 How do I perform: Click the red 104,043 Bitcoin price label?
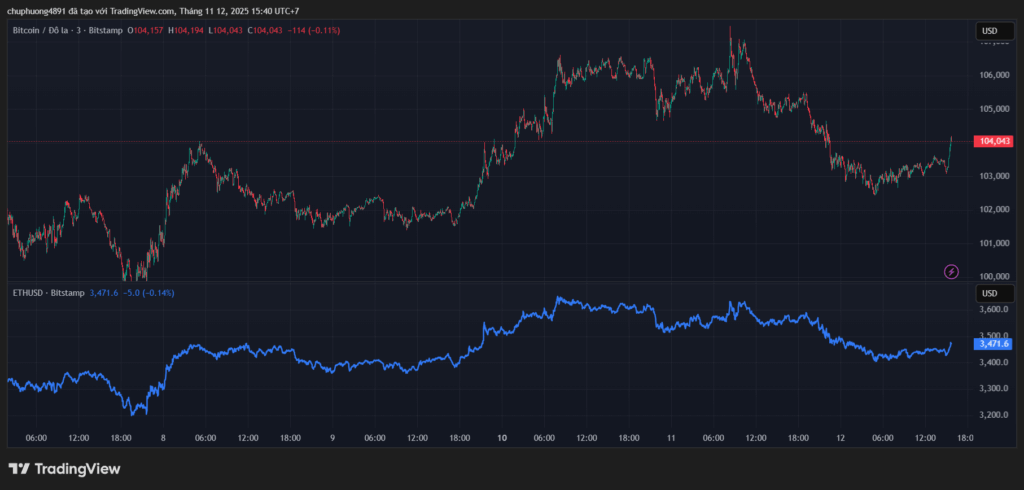coord(995,142)
